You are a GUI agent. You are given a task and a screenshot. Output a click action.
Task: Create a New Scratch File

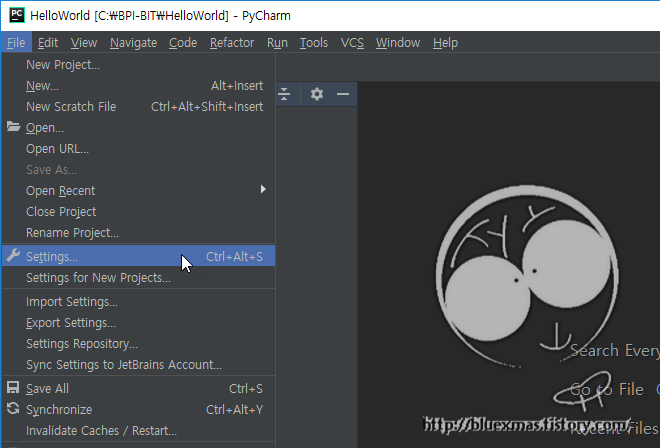tap(138, 107)
